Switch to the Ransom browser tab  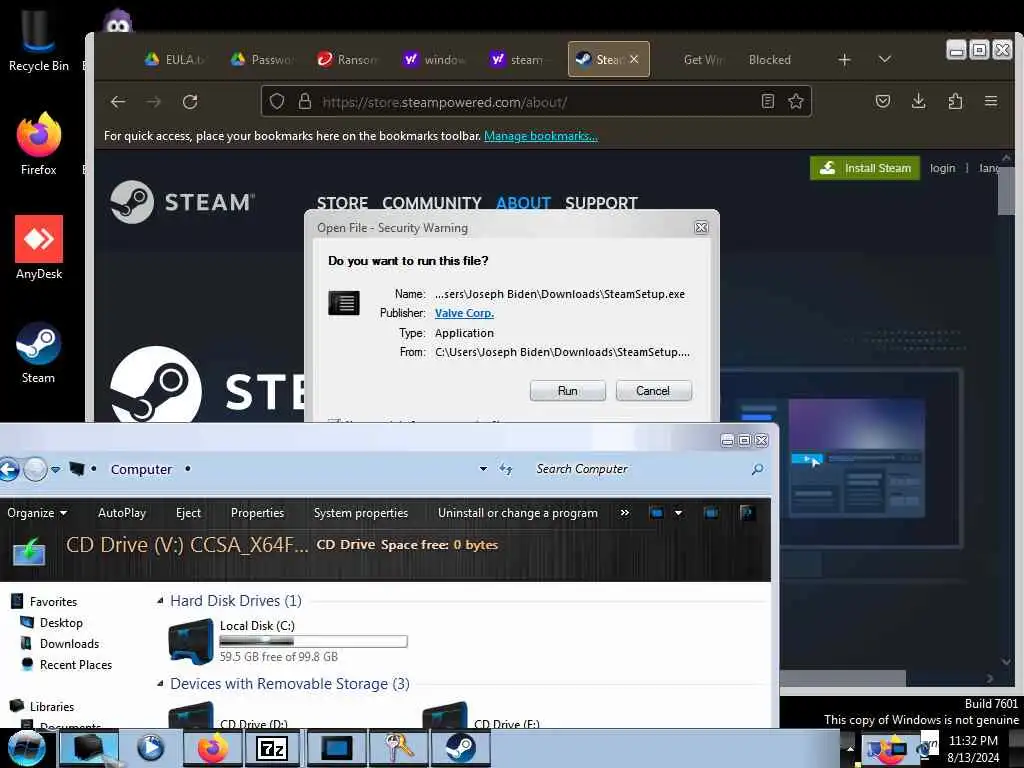click(347, 59)
